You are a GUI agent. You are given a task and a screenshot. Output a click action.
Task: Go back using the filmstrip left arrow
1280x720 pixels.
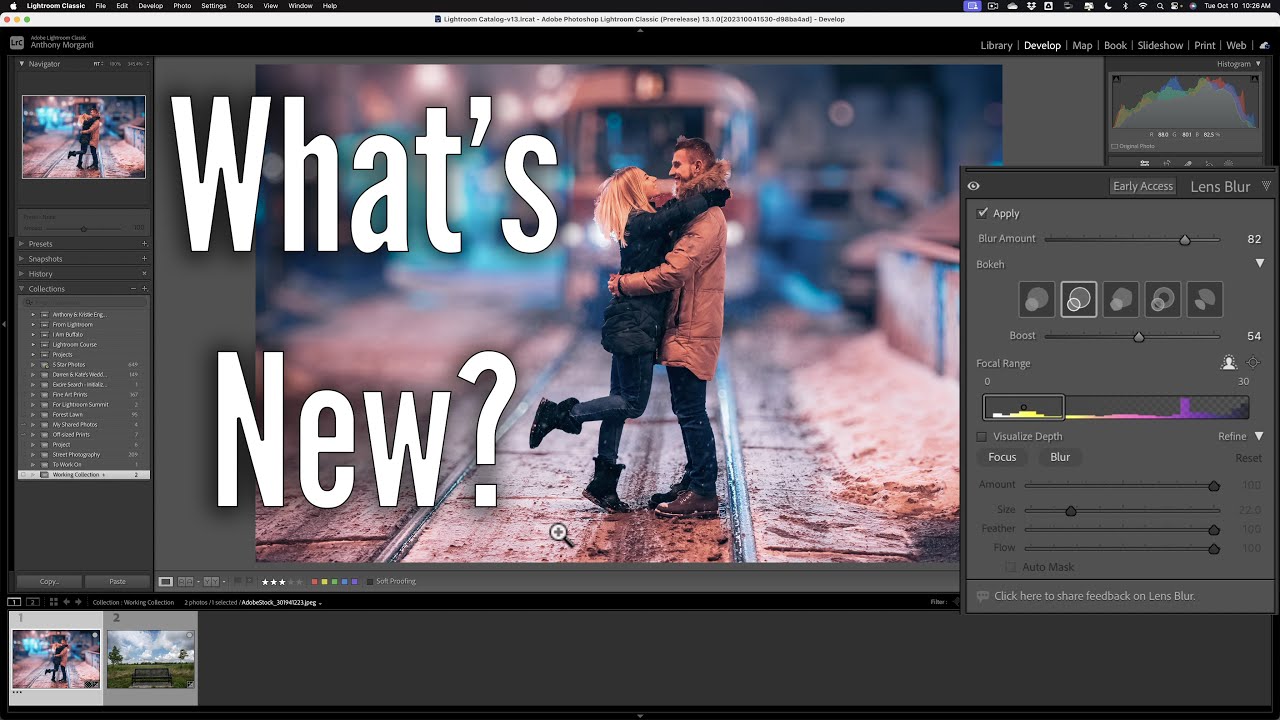pos(67,602)
